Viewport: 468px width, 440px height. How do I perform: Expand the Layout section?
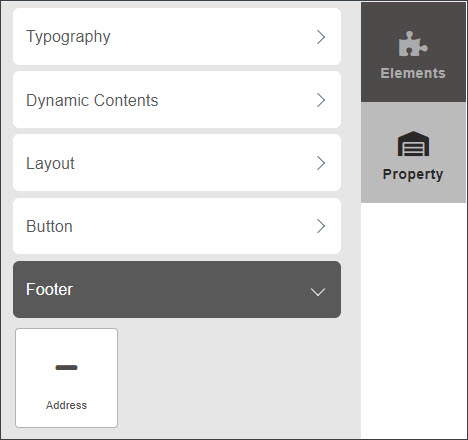(177, 163)
